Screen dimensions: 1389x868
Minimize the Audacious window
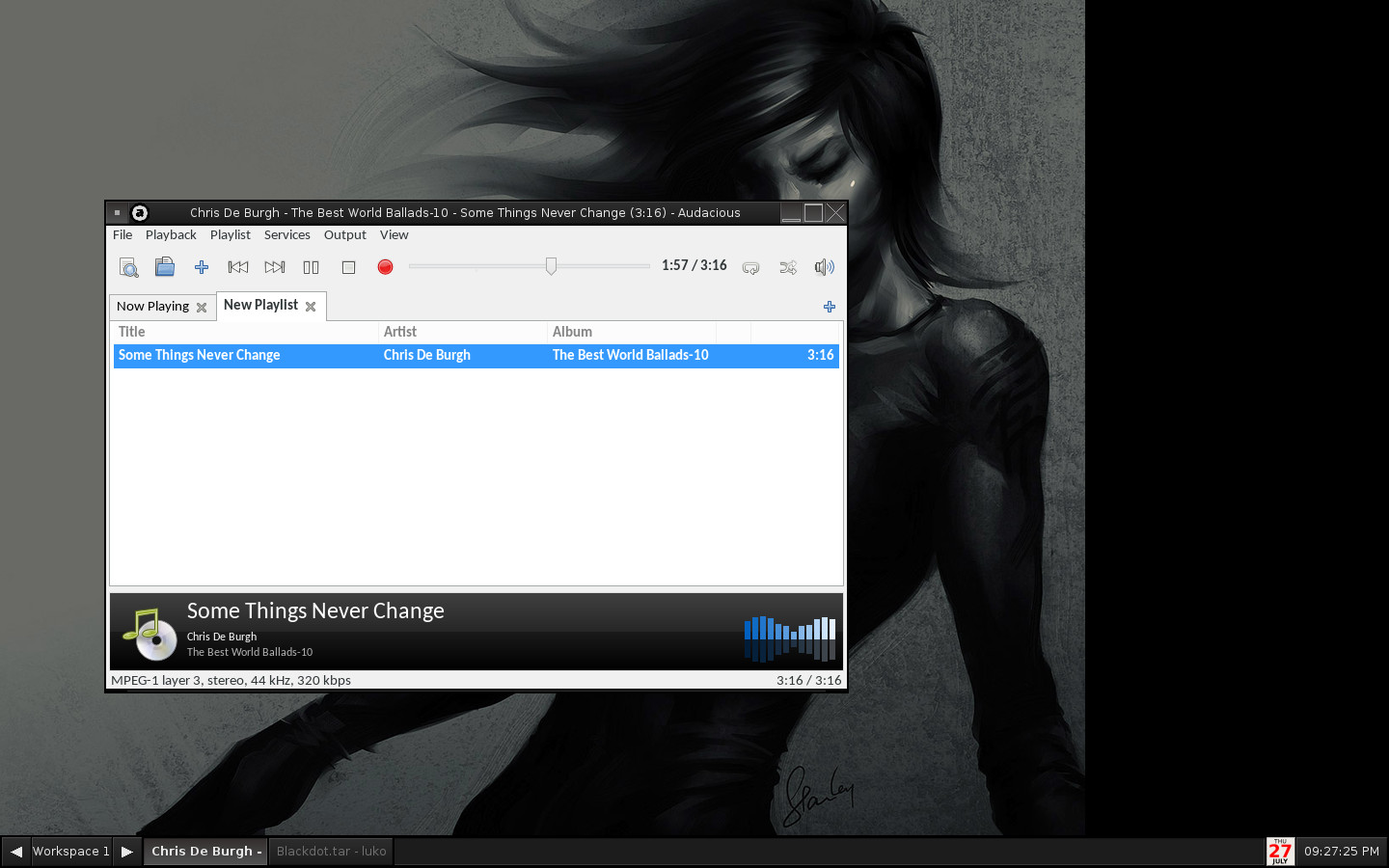pos(791,213)
